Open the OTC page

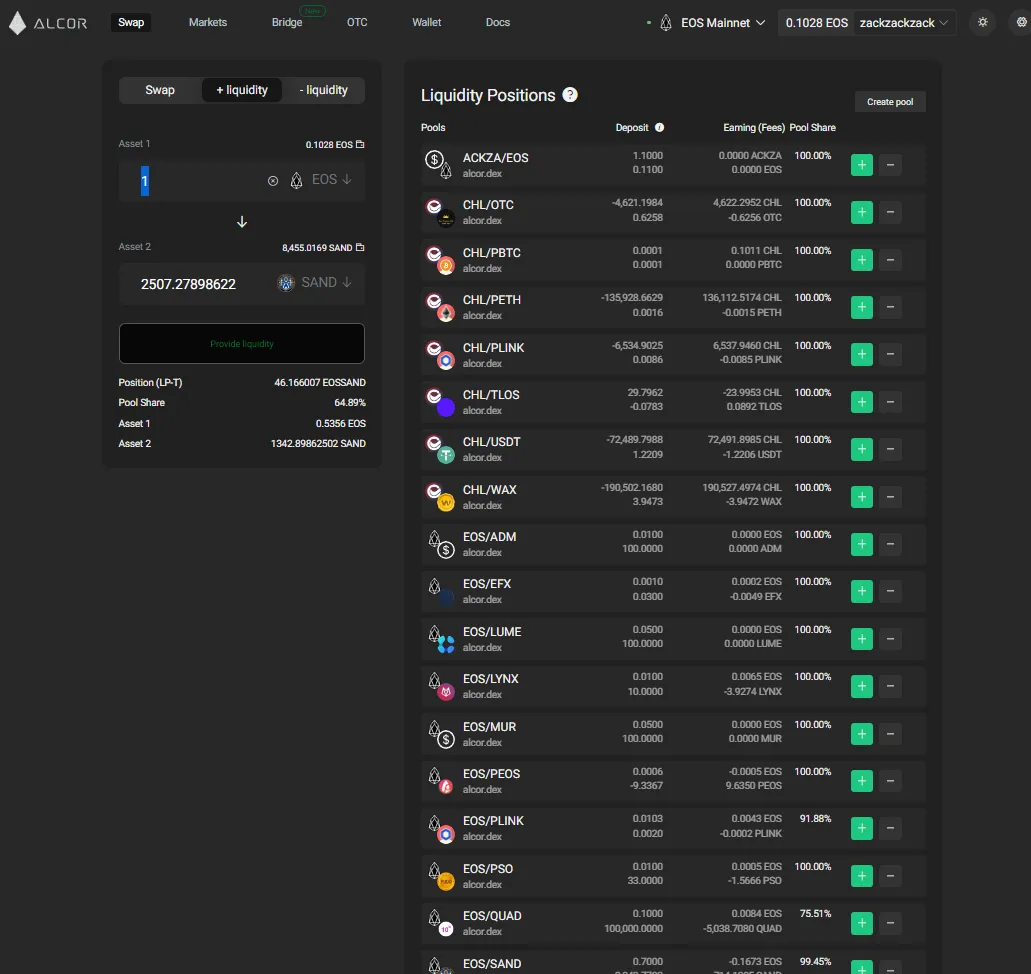point(357,22)
